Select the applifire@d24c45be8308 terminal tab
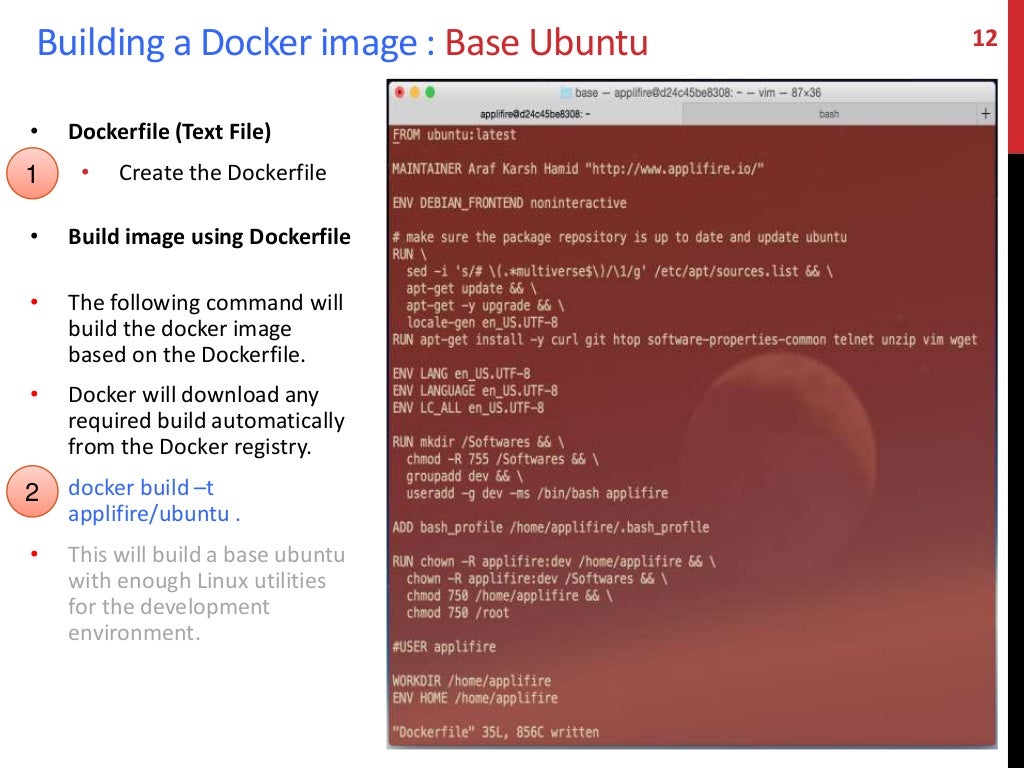The width and height of the screenshot is (1024, 768). pyautogui.click(x=536, y=114)
